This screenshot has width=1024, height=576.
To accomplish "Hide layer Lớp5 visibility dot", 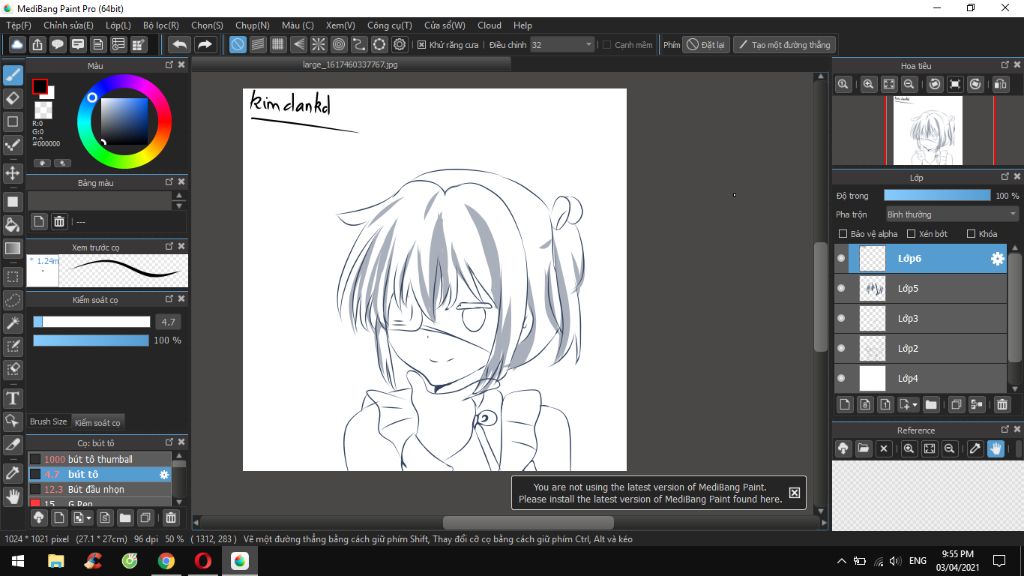I will [x=841, y=289].
